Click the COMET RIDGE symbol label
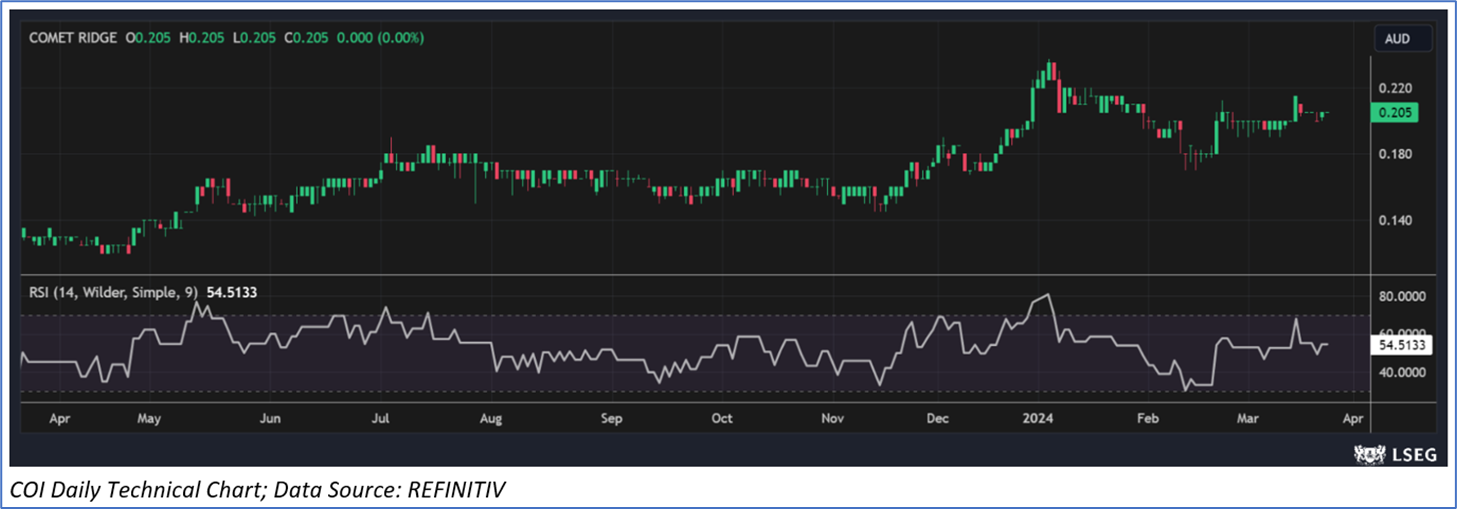 (72, 38)
